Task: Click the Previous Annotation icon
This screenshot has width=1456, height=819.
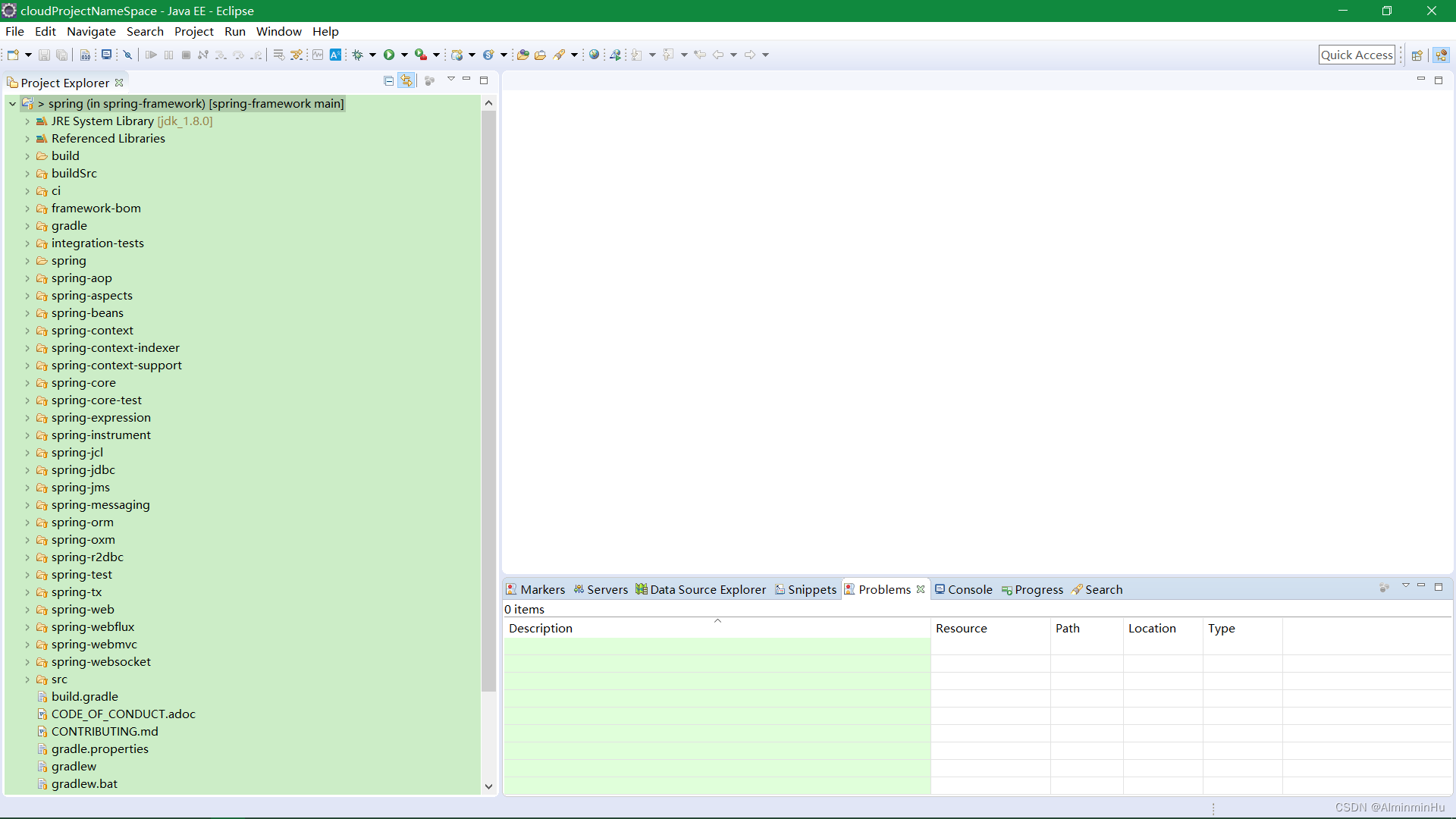Action: pos(668,55)
